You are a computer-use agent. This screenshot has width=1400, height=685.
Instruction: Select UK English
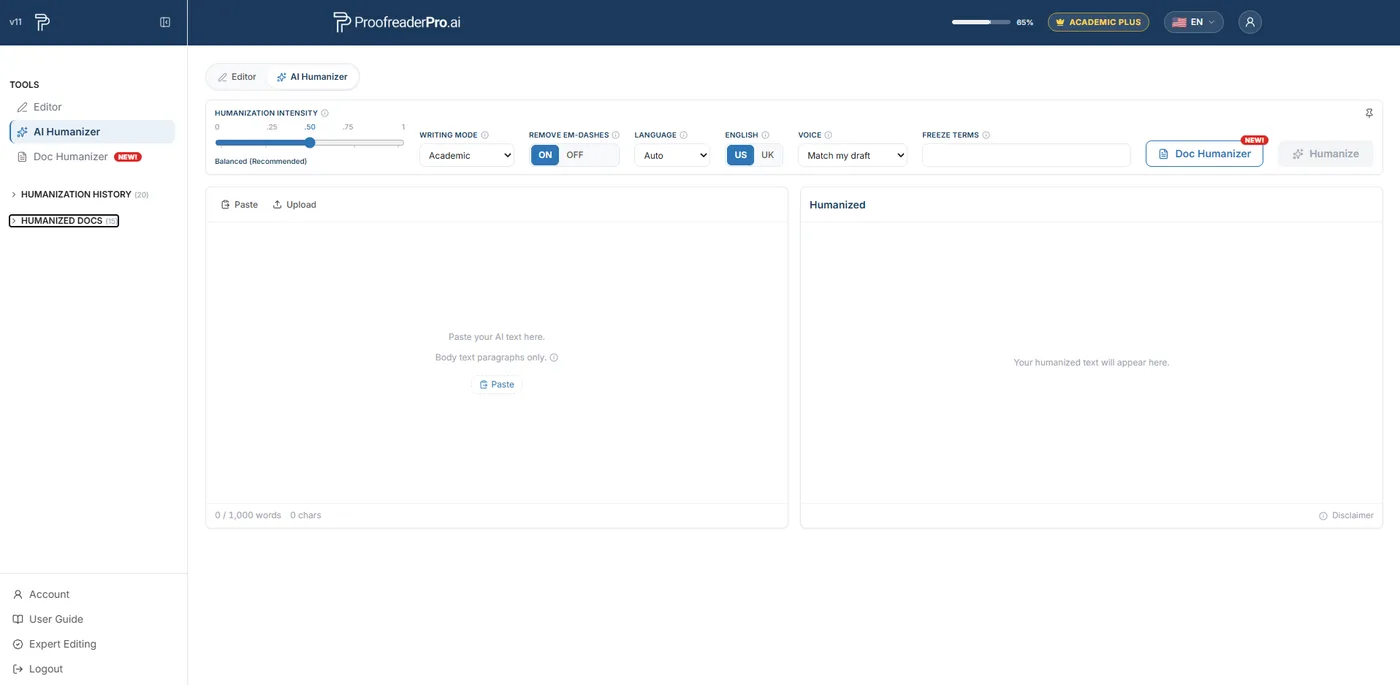click(x=768, y=155)
